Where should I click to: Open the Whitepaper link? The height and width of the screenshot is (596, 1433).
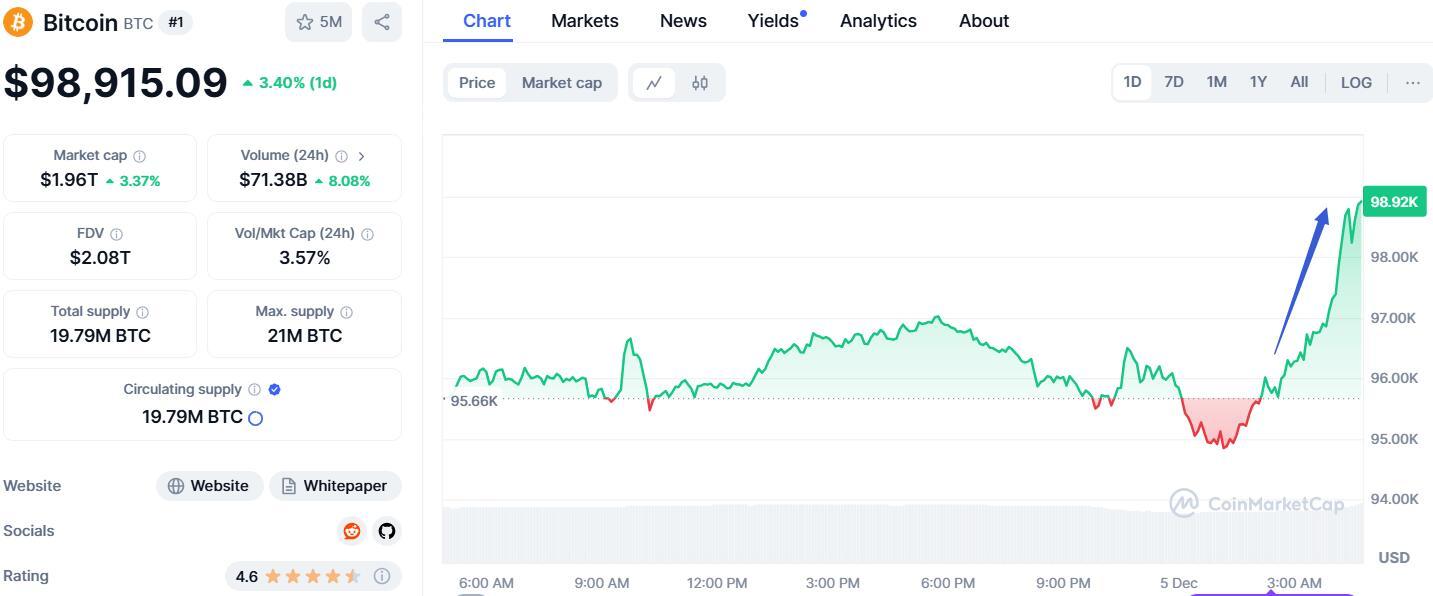click(334, 486)
